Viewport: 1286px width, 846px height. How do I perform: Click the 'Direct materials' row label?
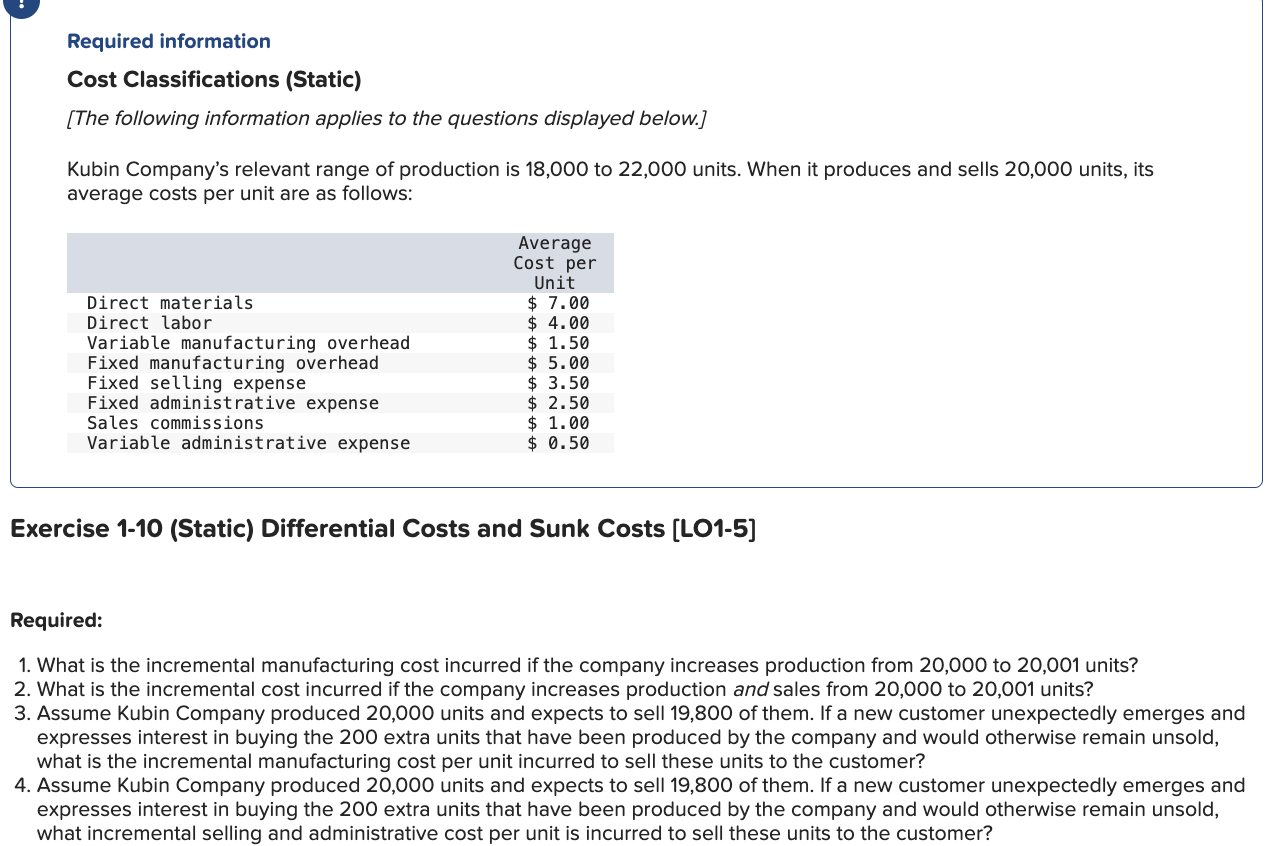point(170,303)
